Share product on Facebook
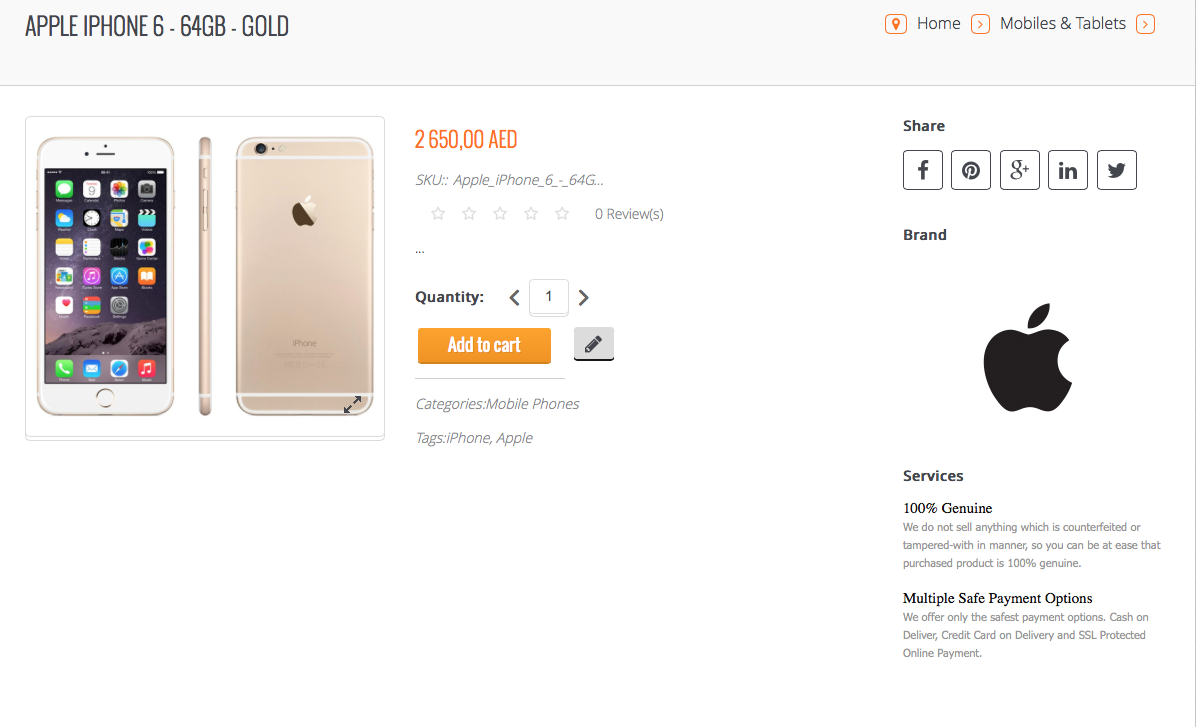This screenshot has height=727, width=1196. point(923,170)
